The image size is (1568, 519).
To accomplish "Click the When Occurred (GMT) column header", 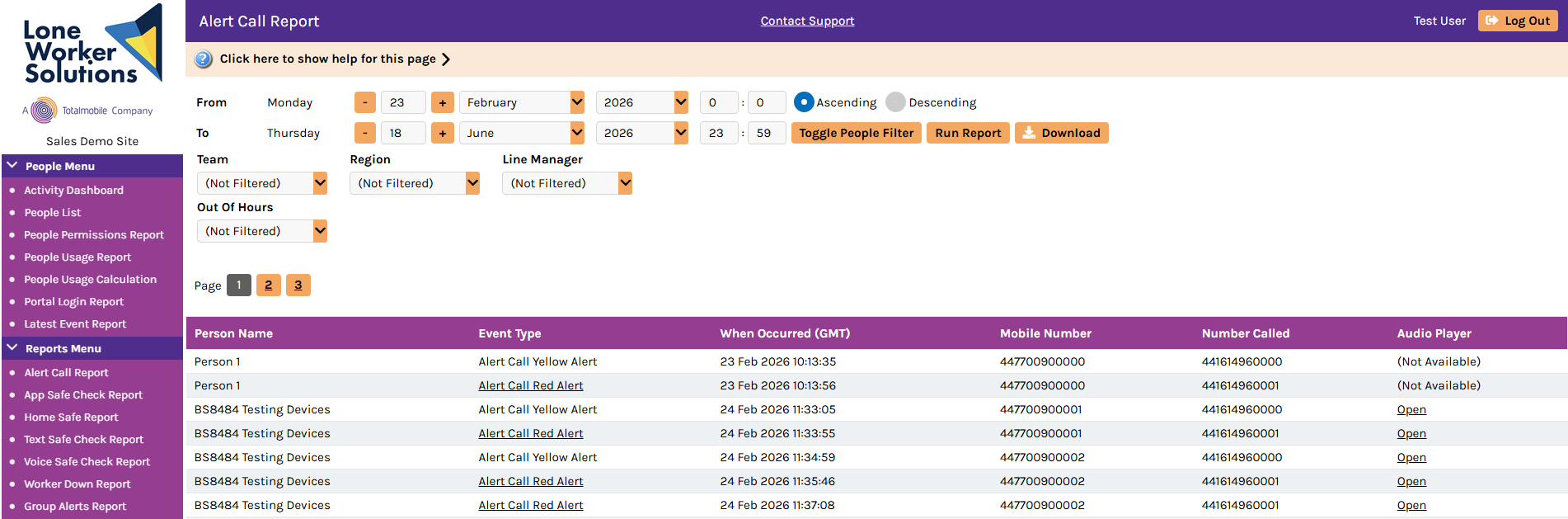I will 785,333.
